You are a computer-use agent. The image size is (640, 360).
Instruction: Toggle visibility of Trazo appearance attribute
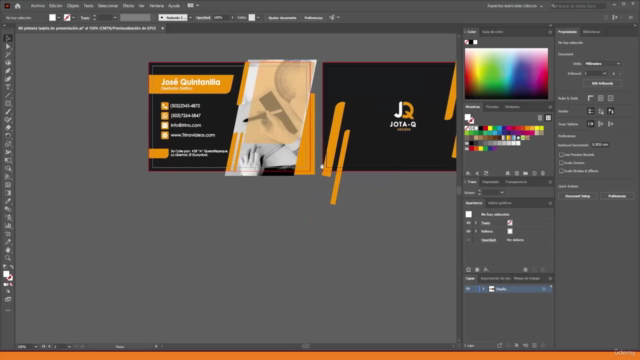click(x=468, y=223)
